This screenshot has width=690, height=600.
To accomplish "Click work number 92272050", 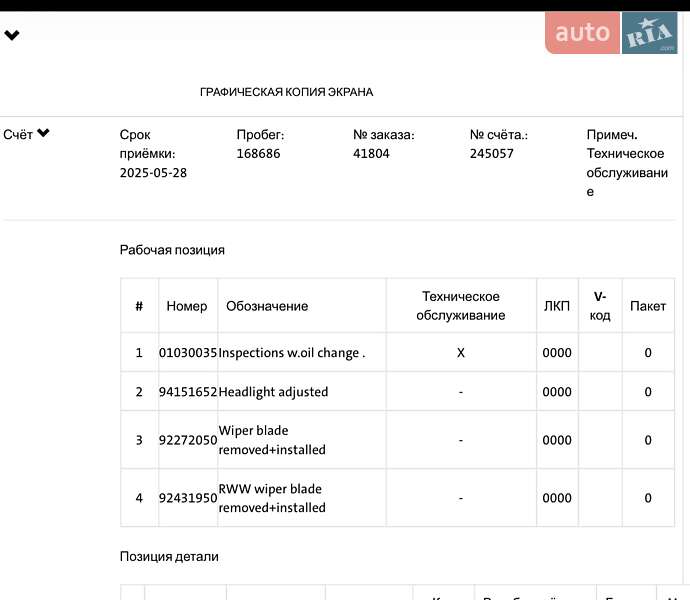I will (188, 440).
